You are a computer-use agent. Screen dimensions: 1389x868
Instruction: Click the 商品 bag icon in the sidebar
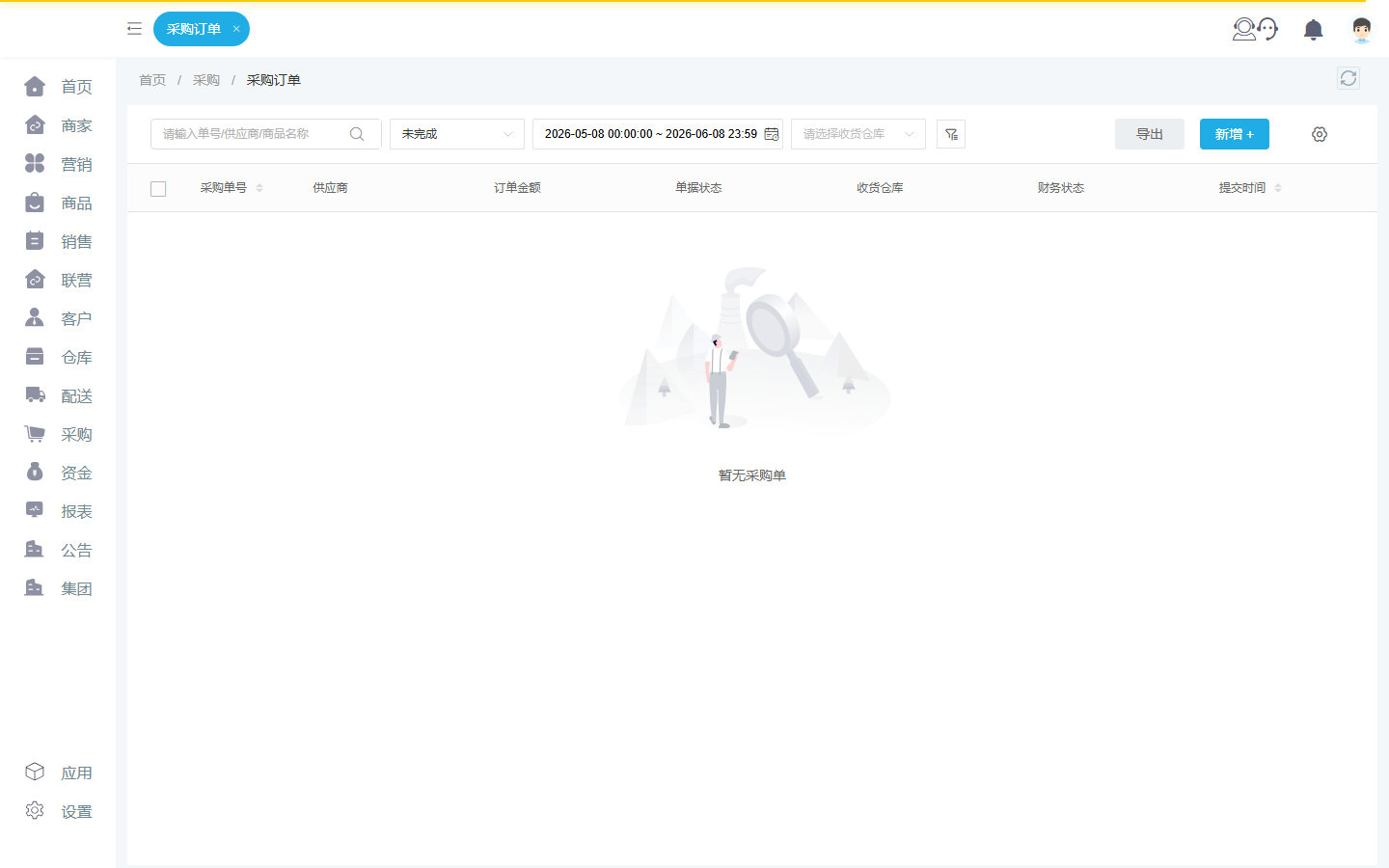tap(35, 203)
